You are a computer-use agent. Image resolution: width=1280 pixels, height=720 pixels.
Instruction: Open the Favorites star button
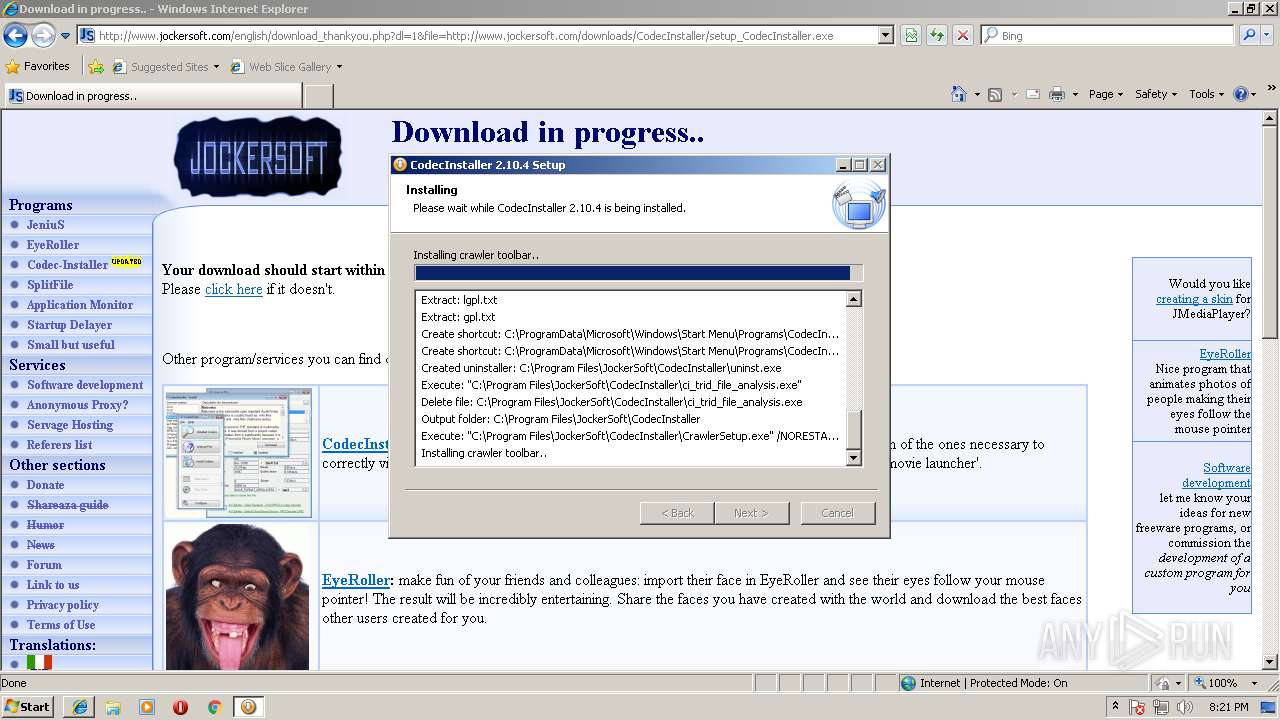click(38, 66)
